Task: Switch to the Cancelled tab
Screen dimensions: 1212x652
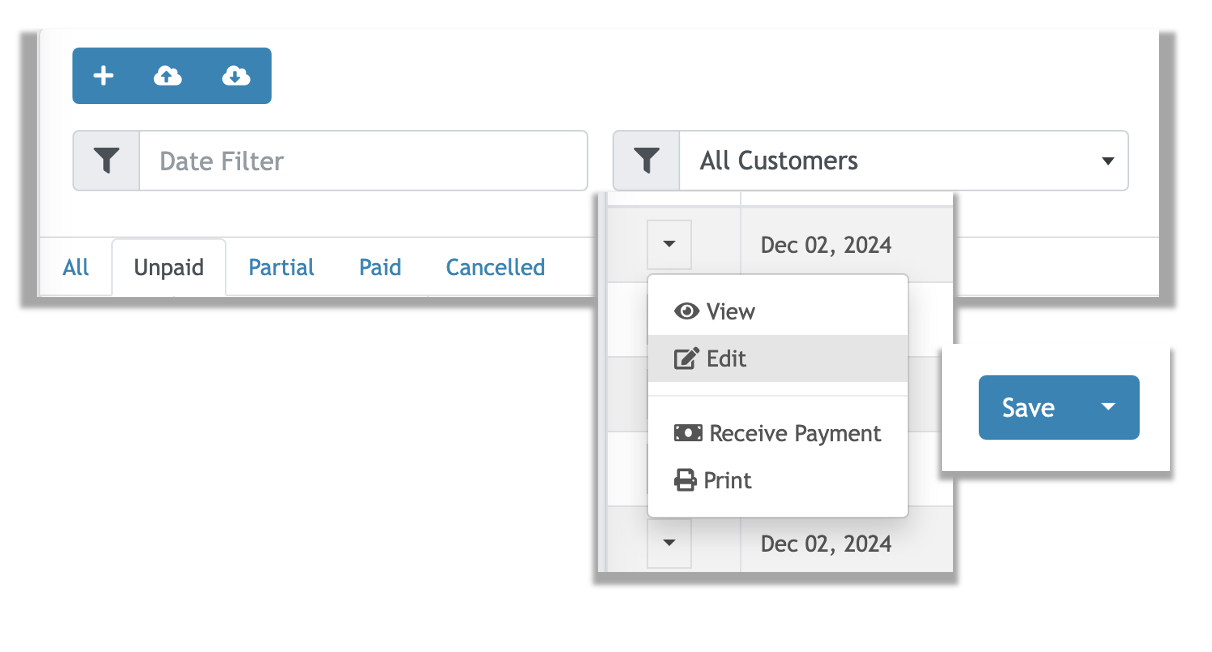Action: pyautogui.click(x=495, y=267)
